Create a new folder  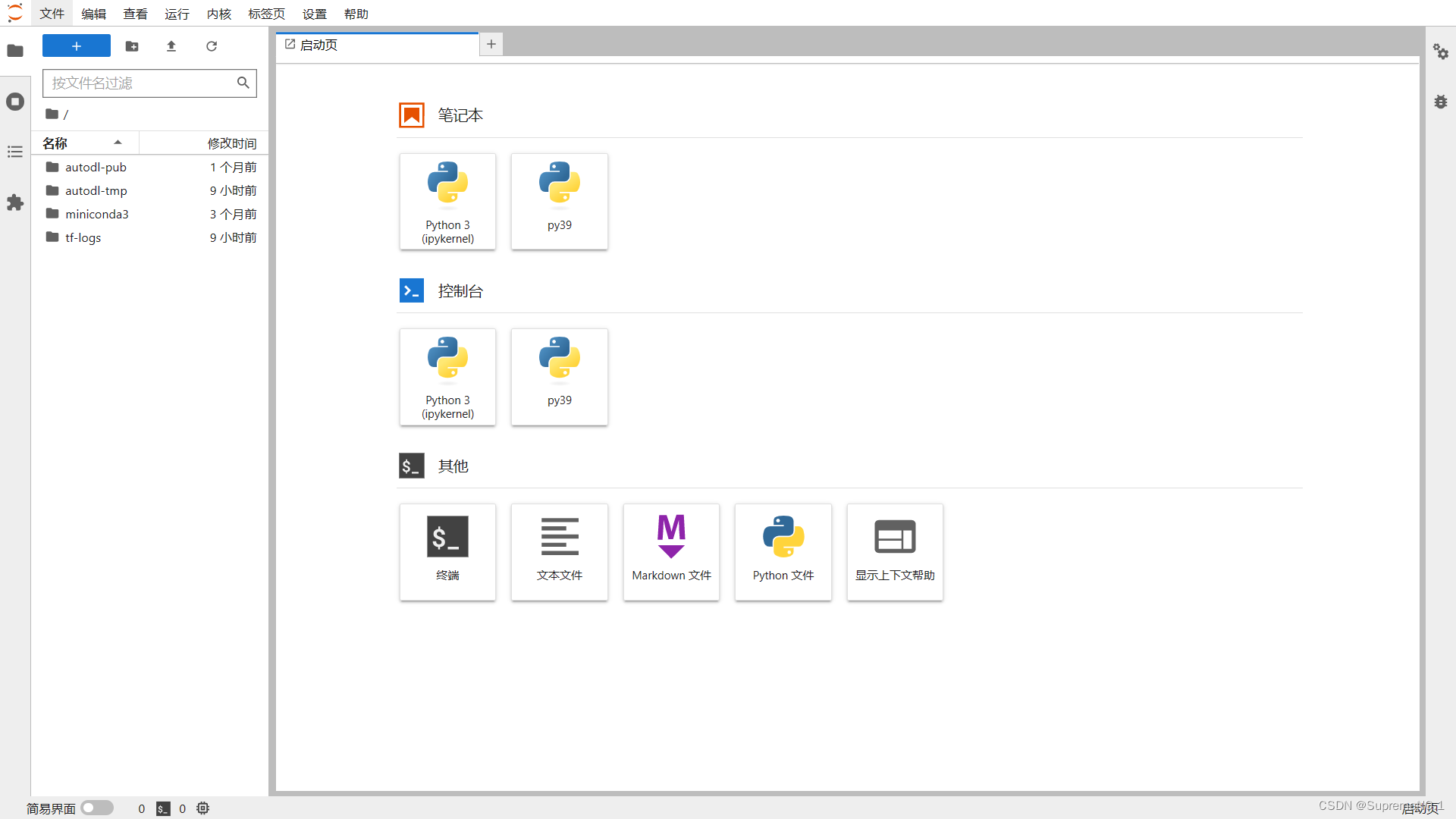132,46
